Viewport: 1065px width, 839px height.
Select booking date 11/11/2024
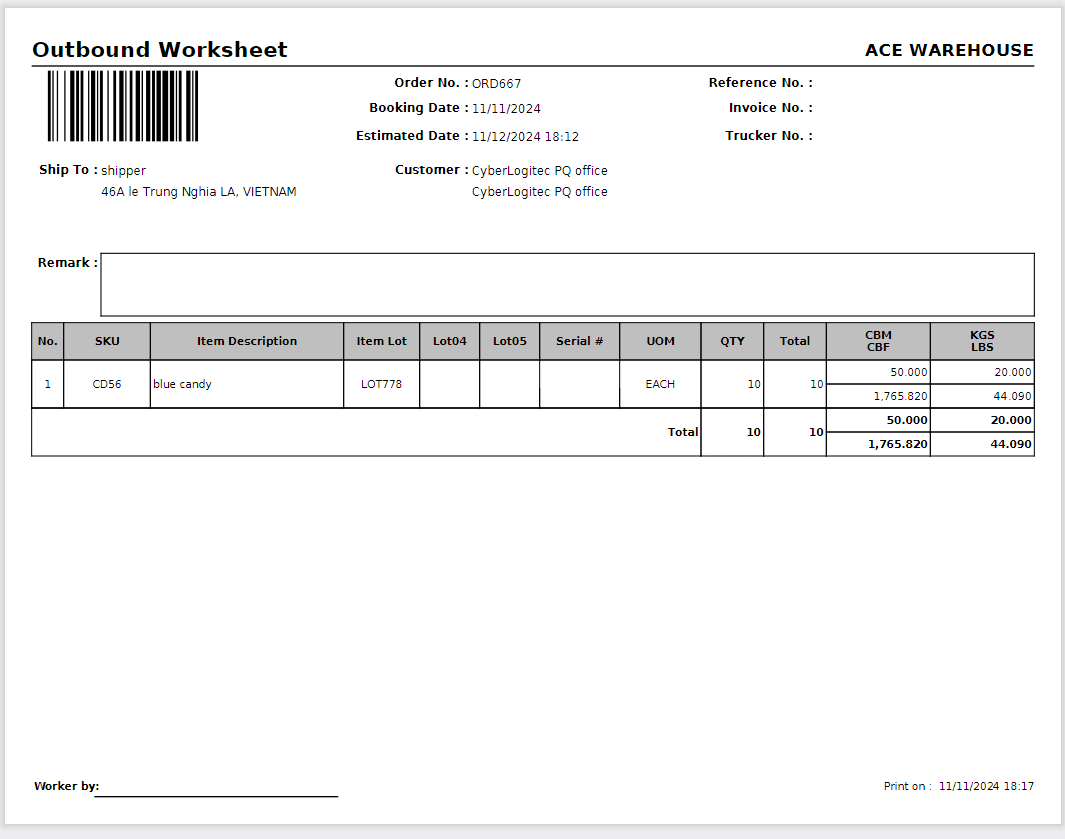pyautogui.click(x=506, y=109)
